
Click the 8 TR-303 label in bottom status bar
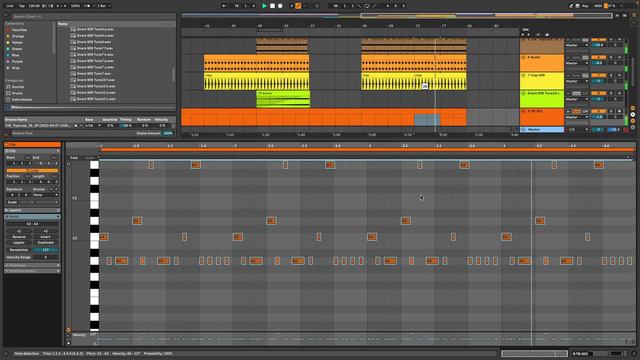point(580,353)
